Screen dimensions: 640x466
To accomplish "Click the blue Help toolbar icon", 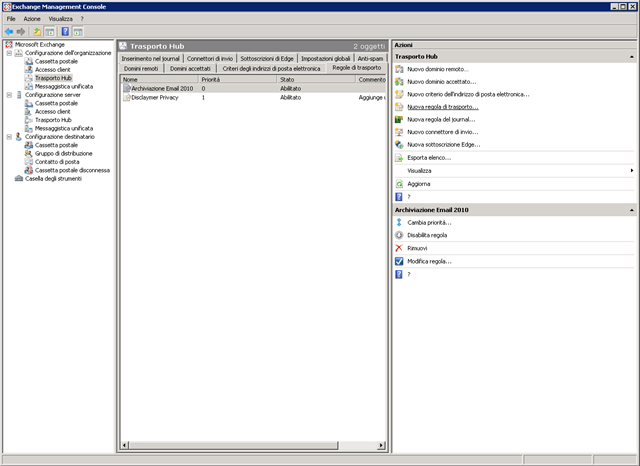I will tap(65, 31).
